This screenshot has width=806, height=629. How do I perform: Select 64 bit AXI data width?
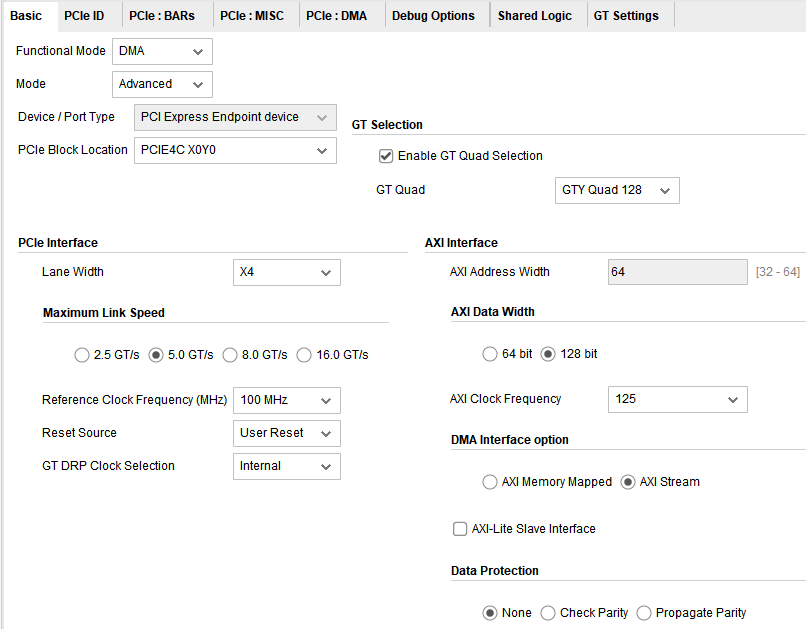coord(490,353)
